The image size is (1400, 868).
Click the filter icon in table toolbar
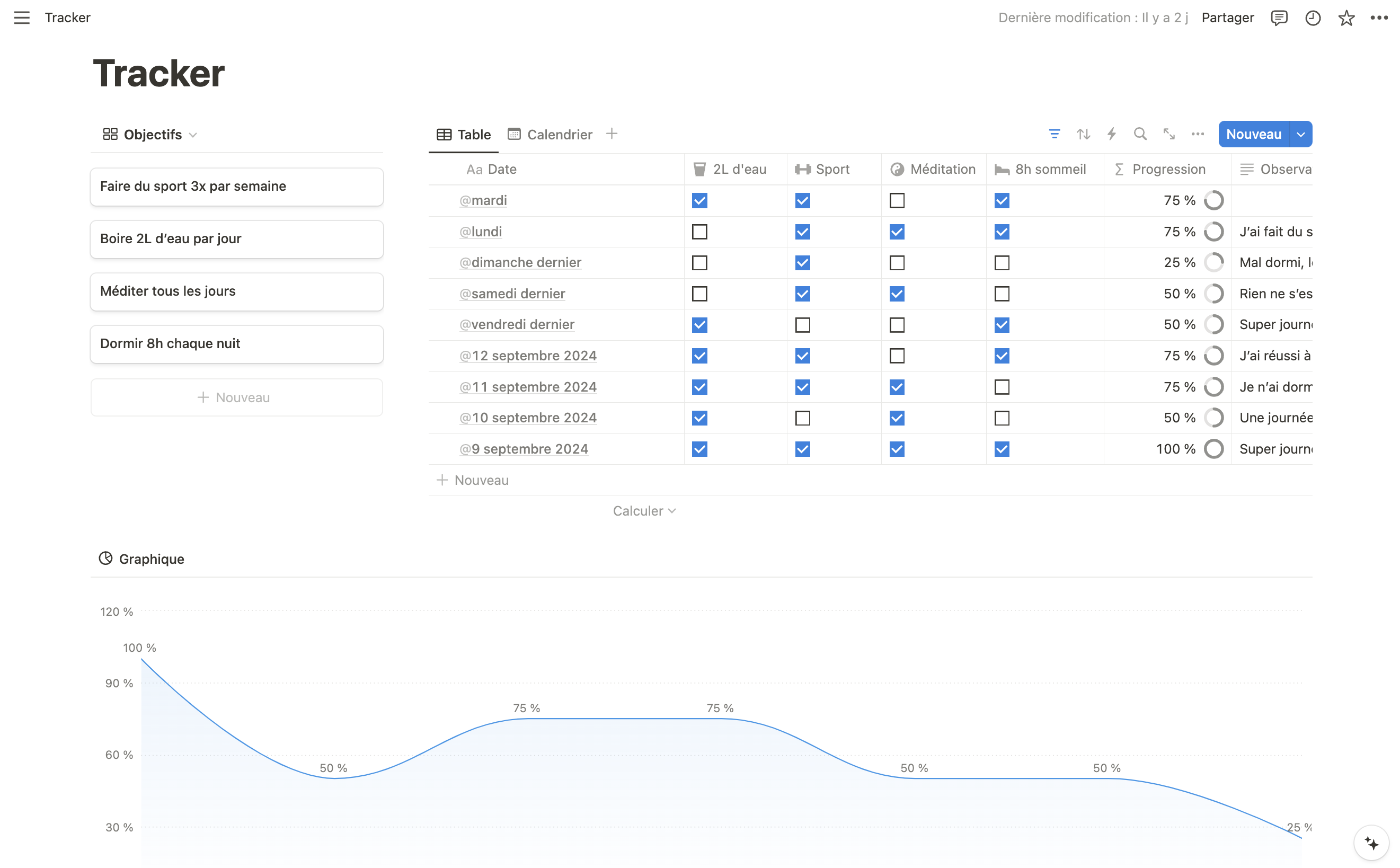[1054, 135]
